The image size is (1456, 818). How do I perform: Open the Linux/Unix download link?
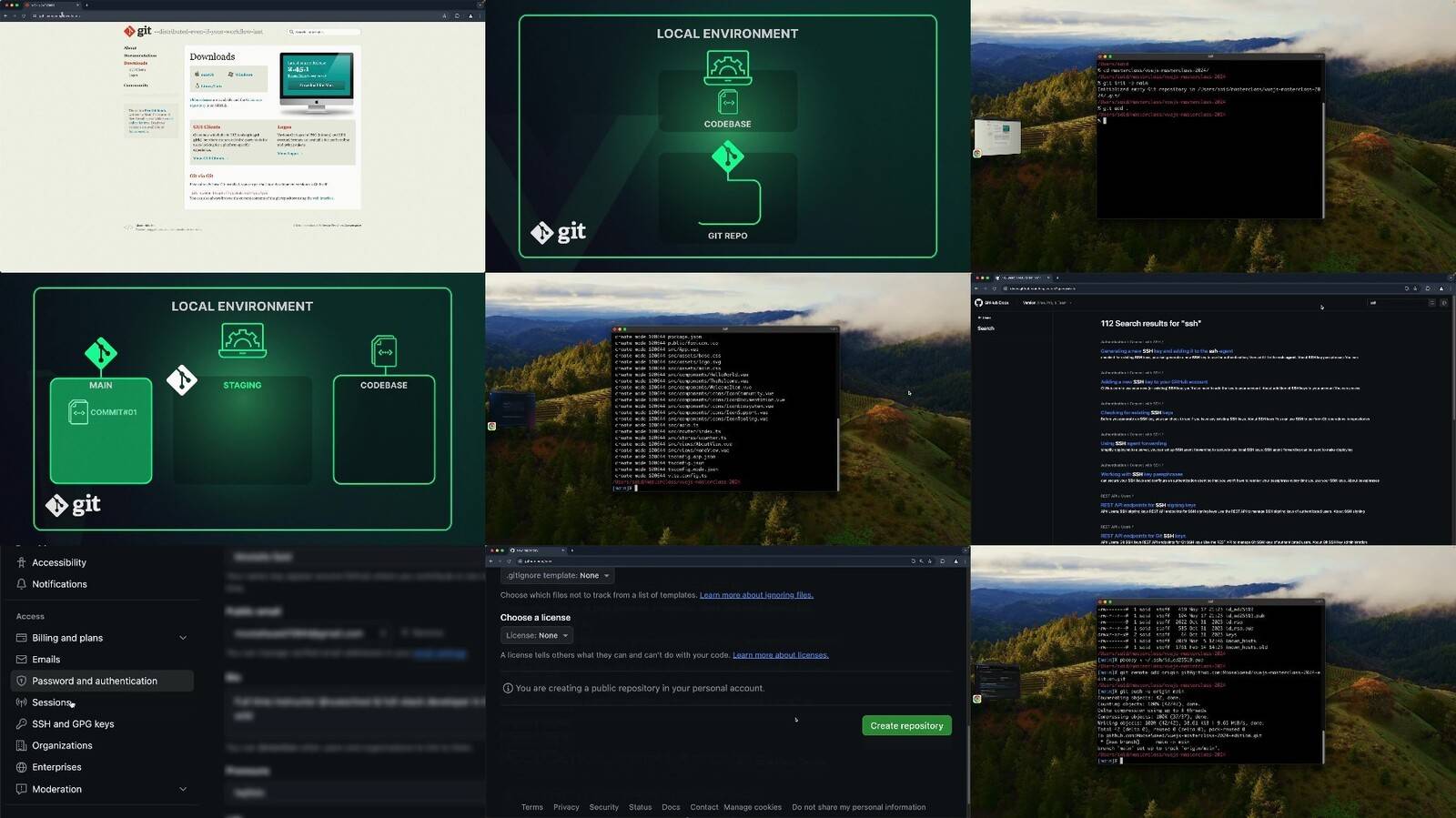click(210, 86)
